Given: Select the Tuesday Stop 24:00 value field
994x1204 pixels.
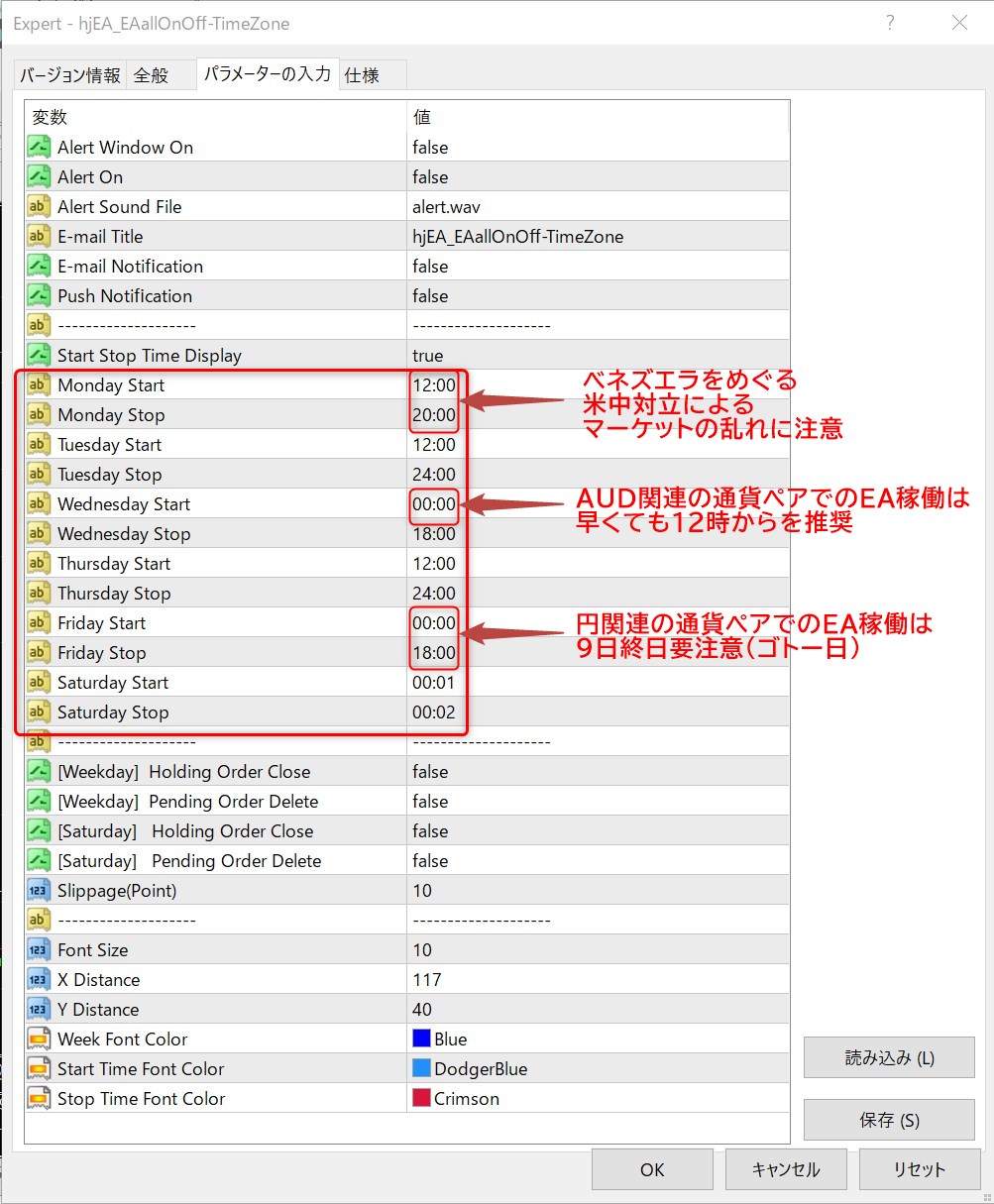Looking at the screenshot, I should click(434, 475).
